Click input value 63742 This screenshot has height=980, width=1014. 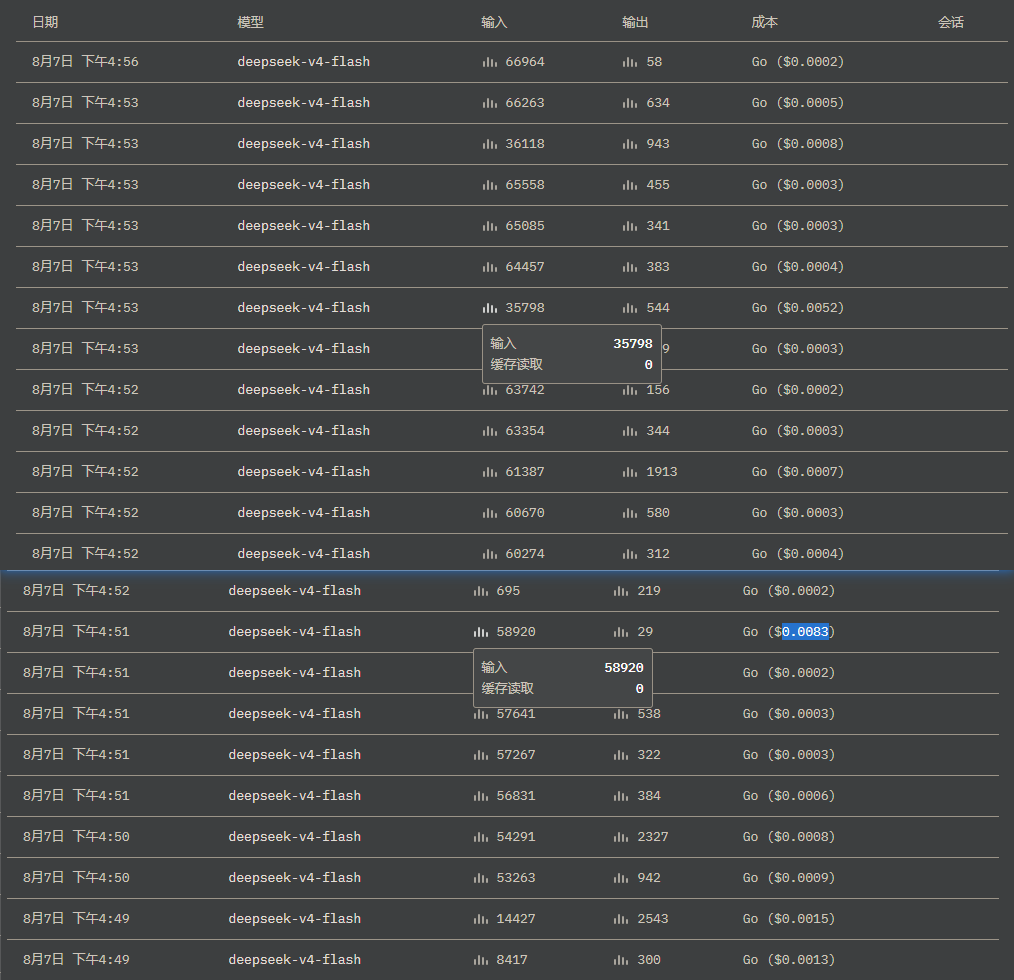[x=525, y=390]
